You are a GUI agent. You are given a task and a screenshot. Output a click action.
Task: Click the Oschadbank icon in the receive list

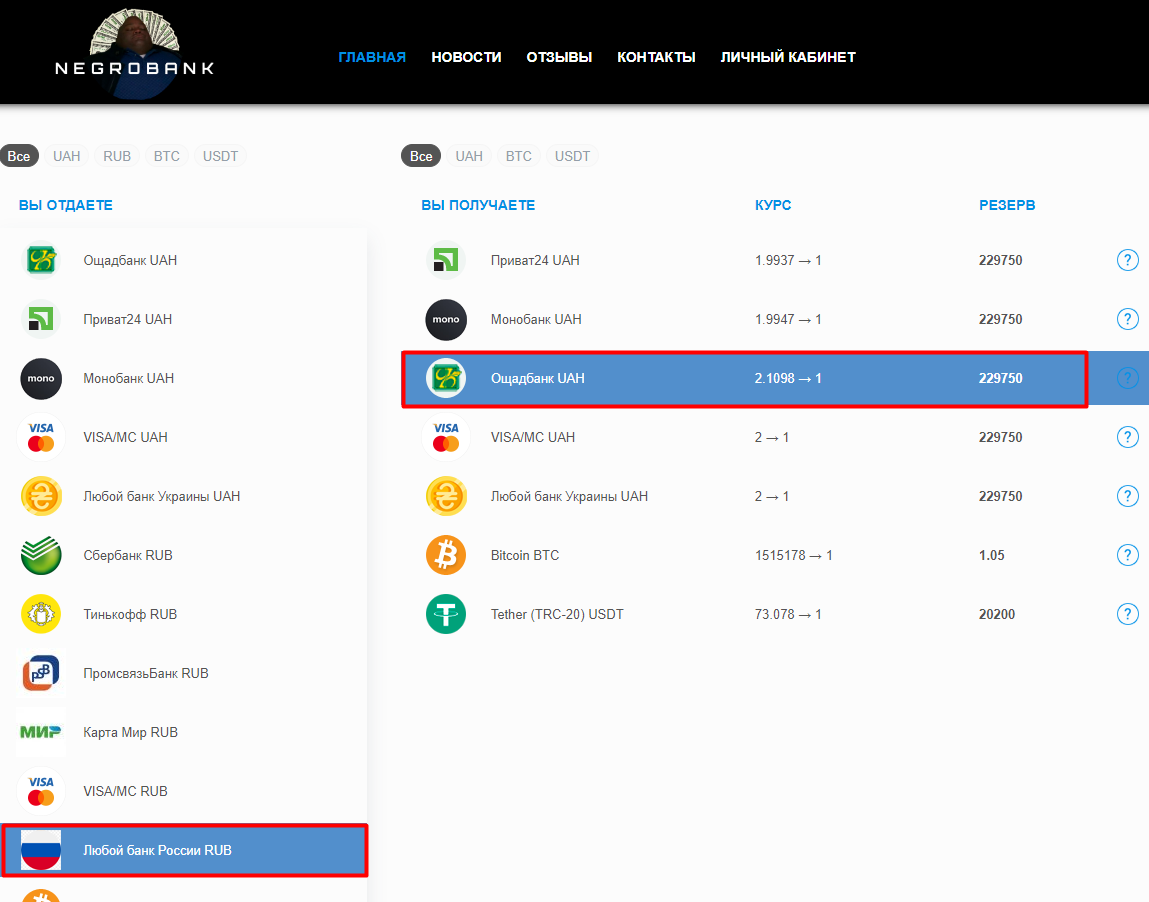click(x=446, y=379)
